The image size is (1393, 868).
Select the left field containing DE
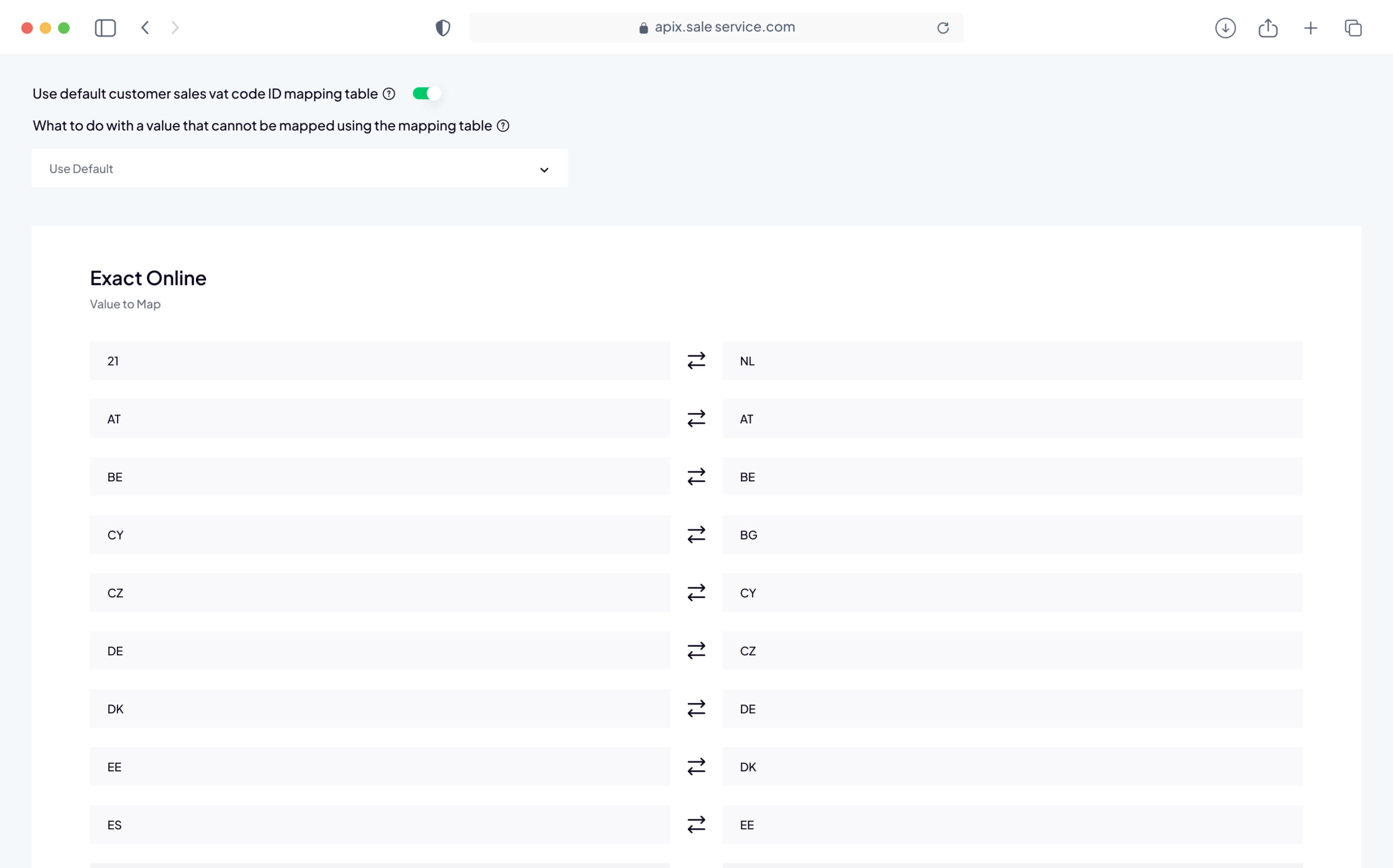tap(380, 650)
